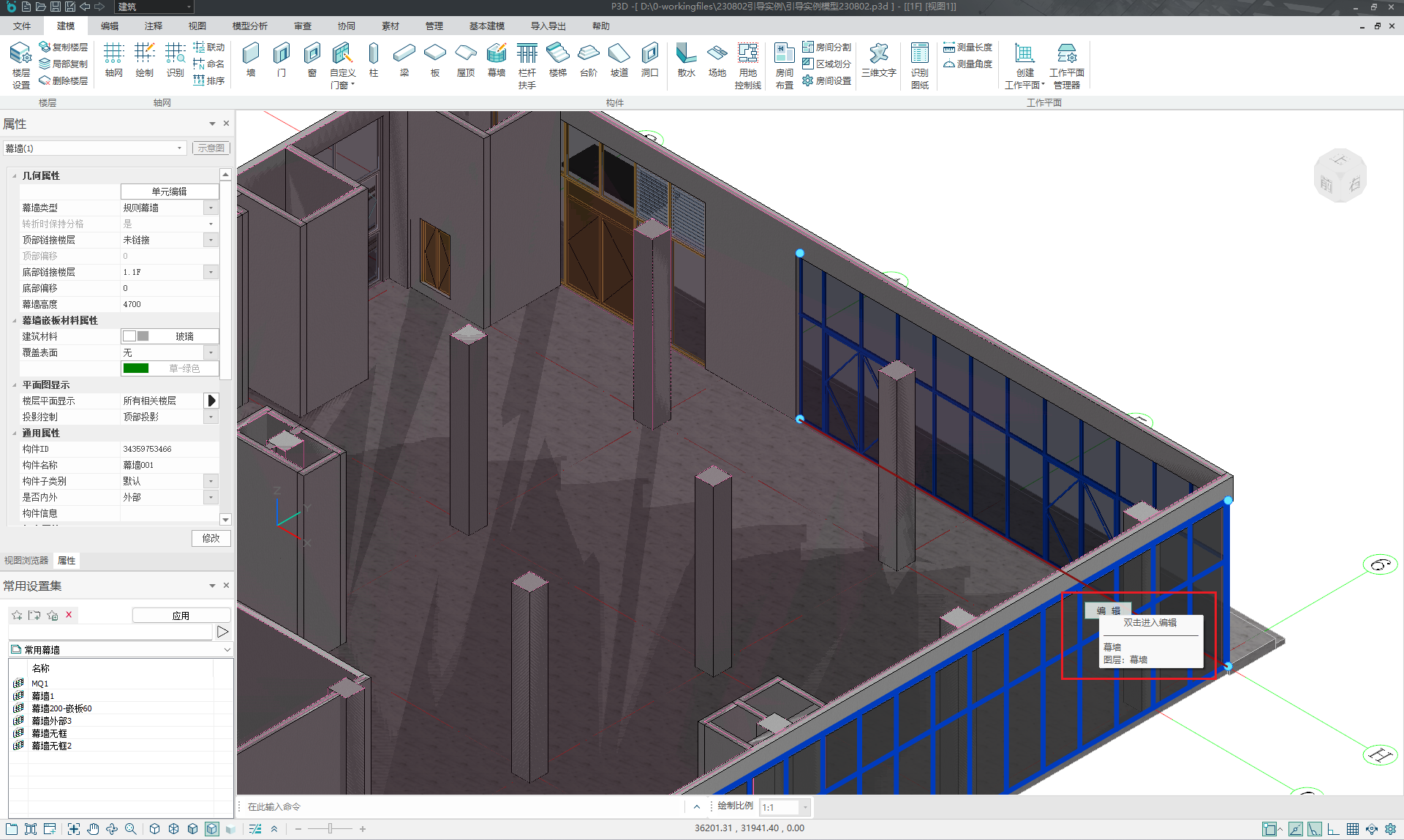This screenshot has width=1404, height=840.
Task: Click the green 草-绿色 color swatch
Action: pyautogui.click(x=136, y=368)
